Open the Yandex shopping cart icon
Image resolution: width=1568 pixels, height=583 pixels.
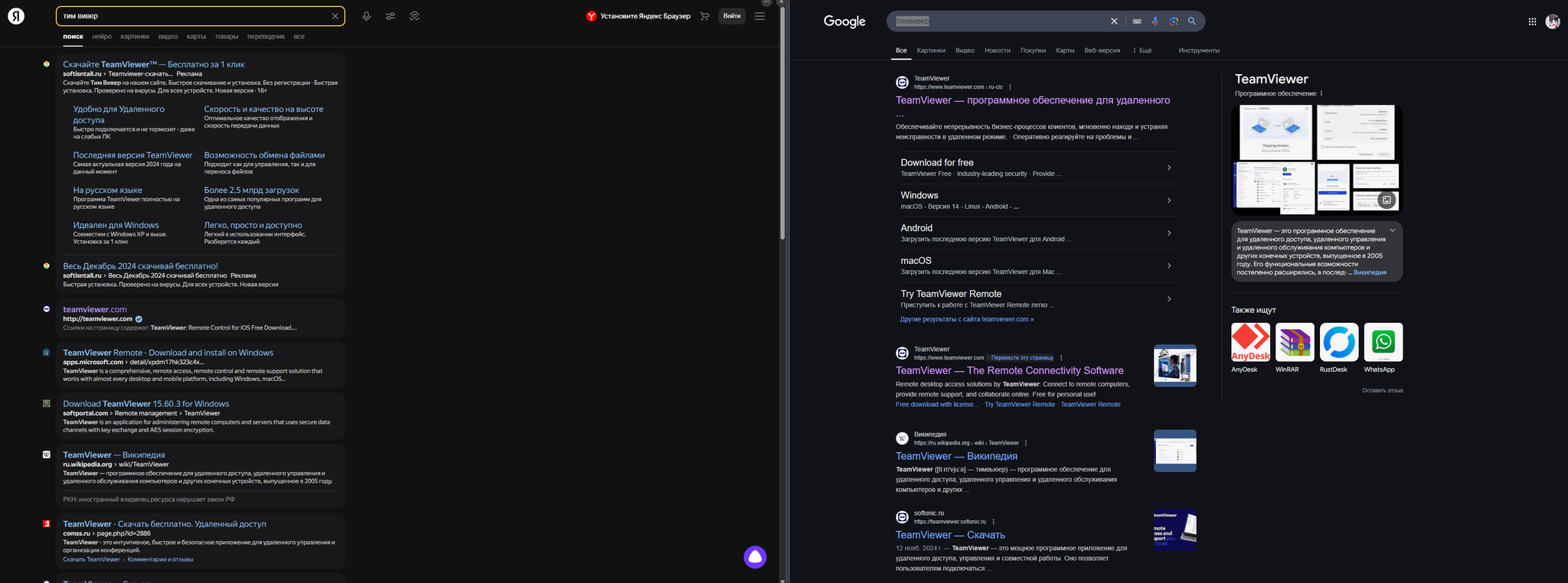click(704, 16)
